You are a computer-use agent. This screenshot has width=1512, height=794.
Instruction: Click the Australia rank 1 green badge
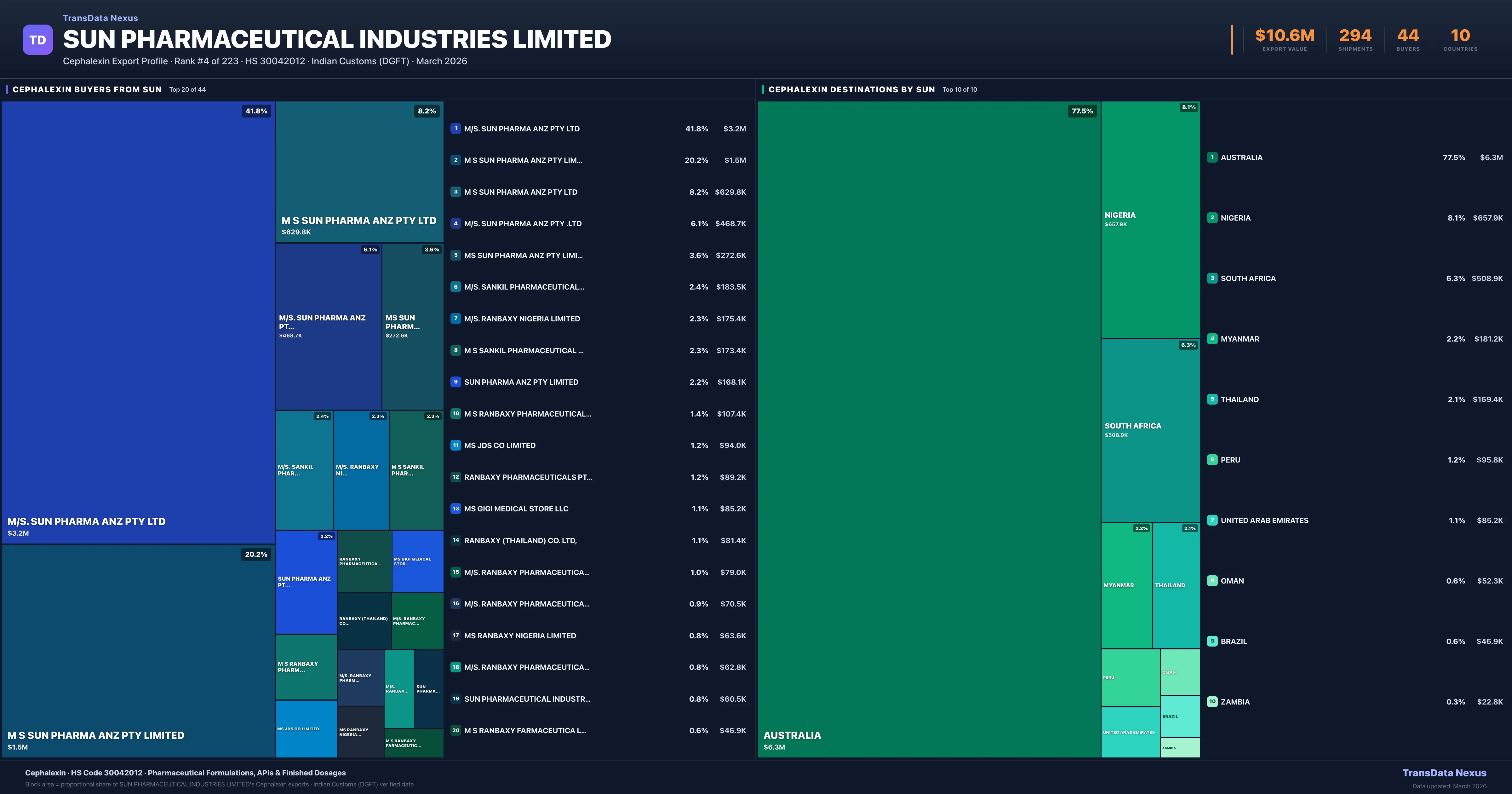point(1212,158)
